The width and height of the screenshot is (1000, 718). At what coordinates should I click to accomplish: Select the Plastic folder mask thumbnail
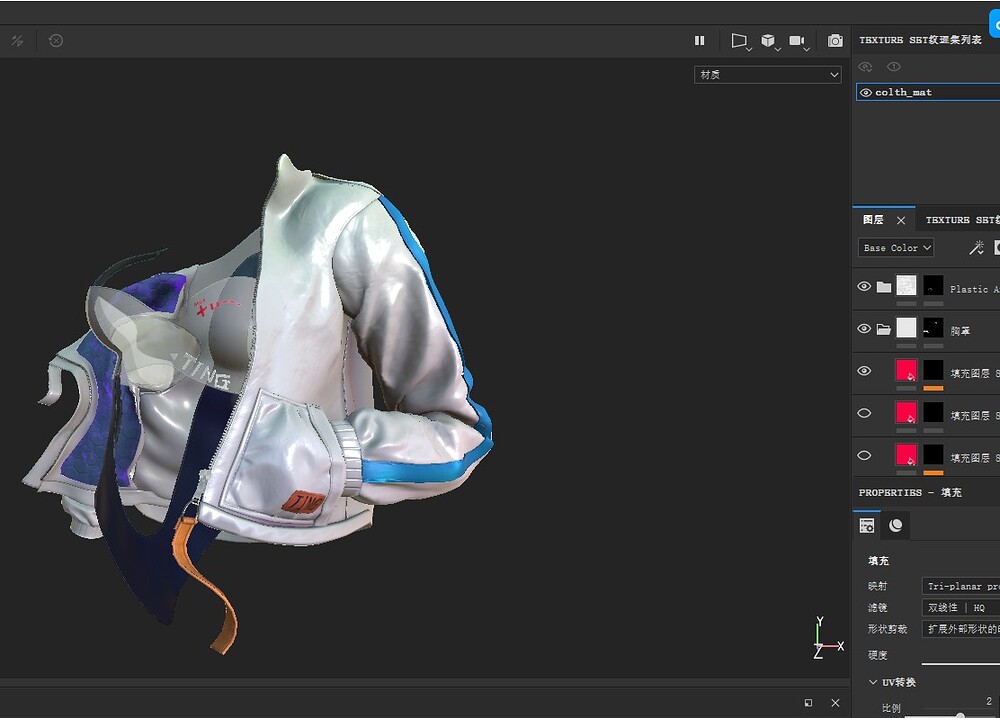[933, 286]
